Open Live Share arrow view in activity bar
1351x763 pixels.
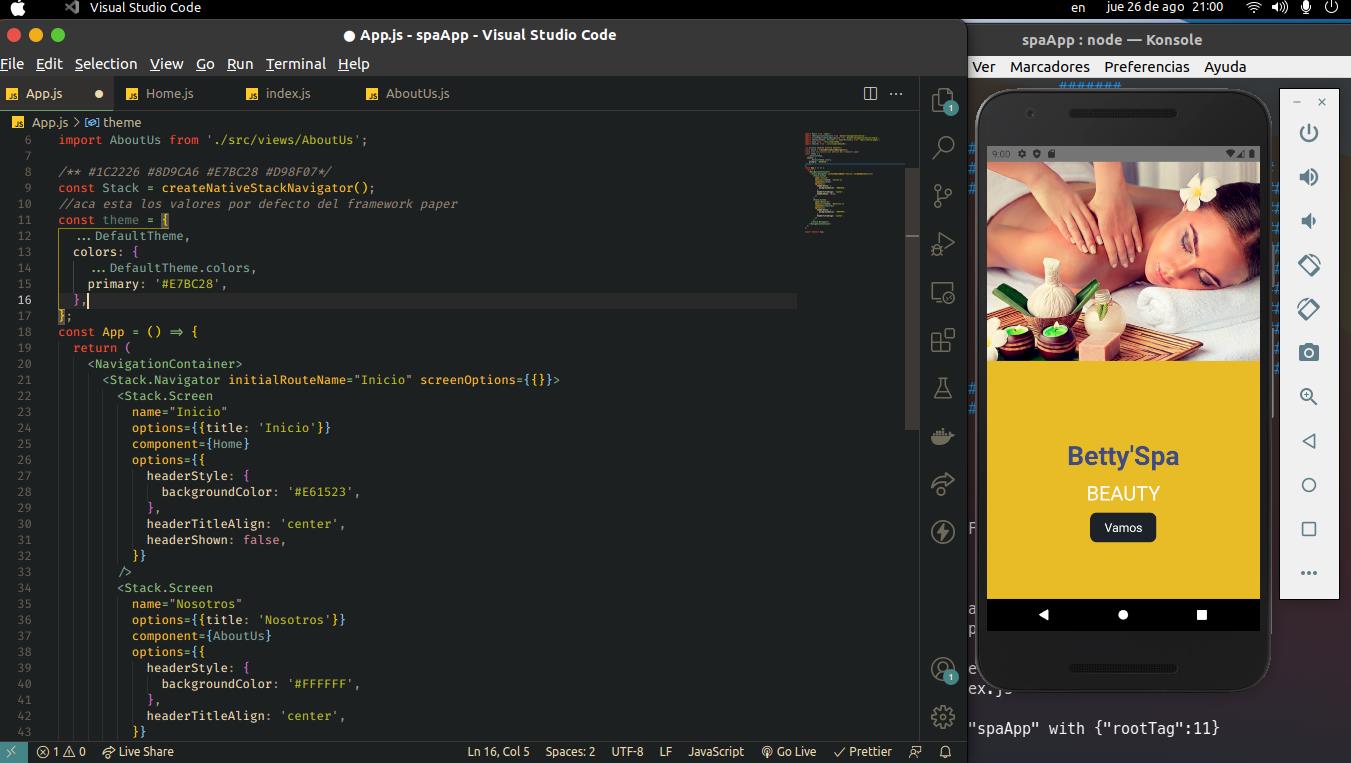click(x=943, y=484)
